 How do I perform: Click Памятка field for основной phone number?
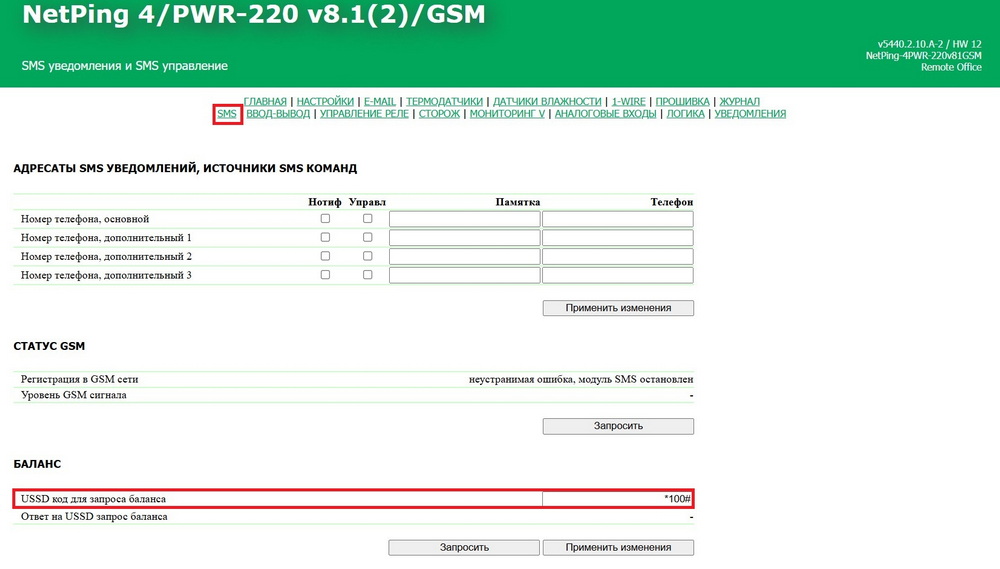(x=464, y=219)
